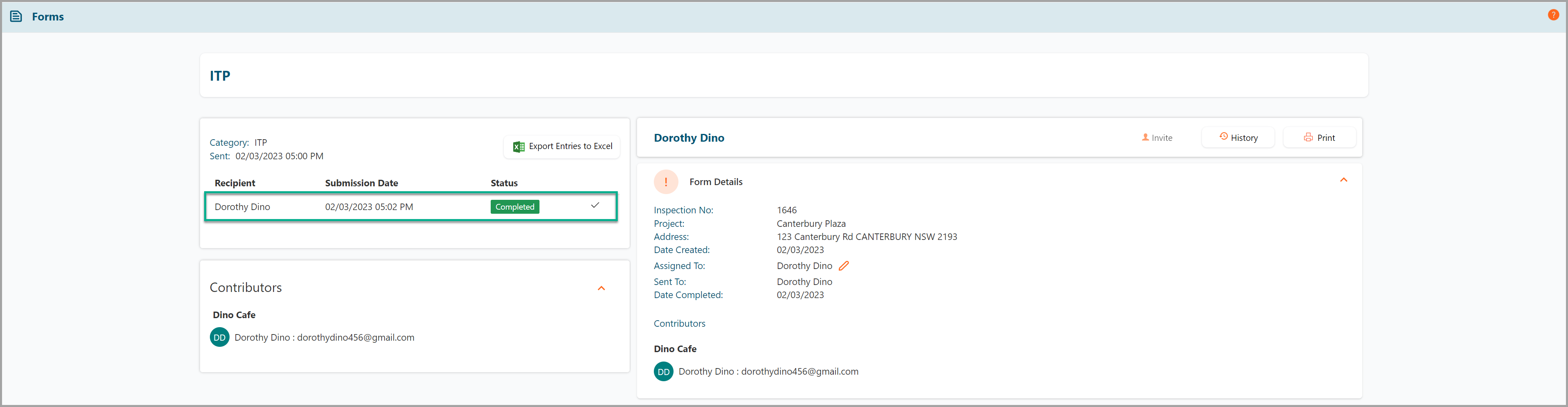Screen dimensions: 1568x407
Task: Click the Sent To value Dorothy Dino
Action: click(804, 282)
